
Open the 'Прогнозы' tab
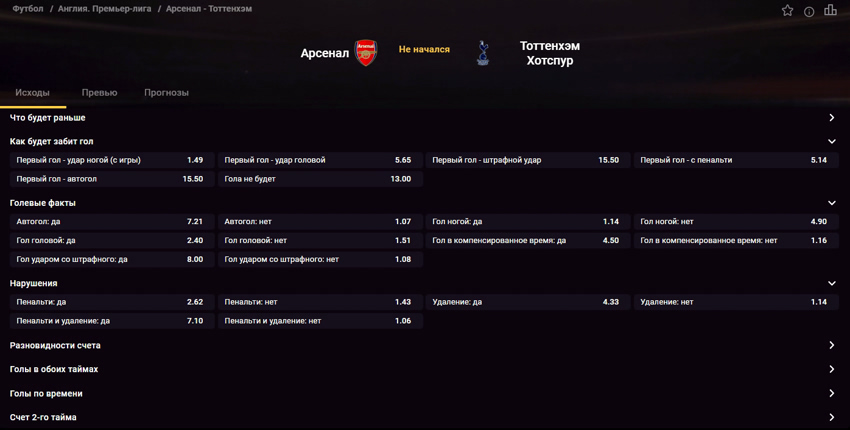point(166,93)
